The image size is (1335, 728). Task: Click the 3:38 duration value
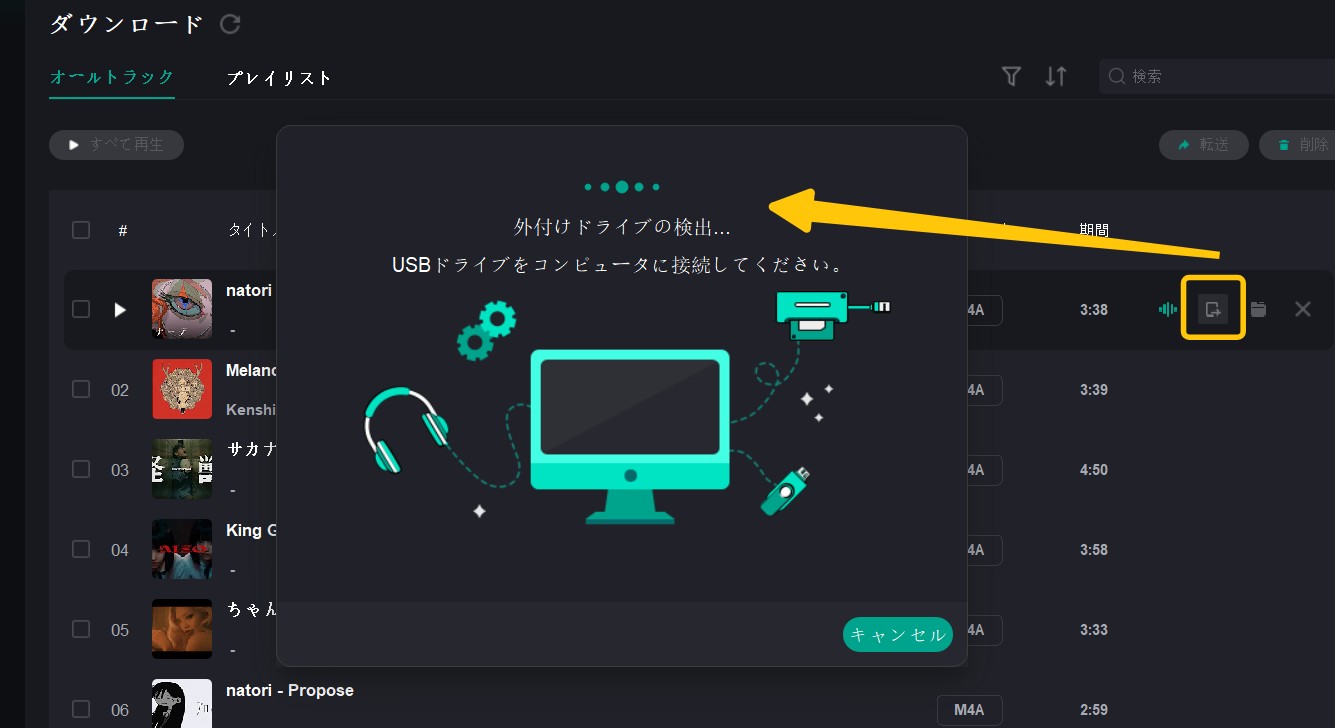coord(1094,310)
